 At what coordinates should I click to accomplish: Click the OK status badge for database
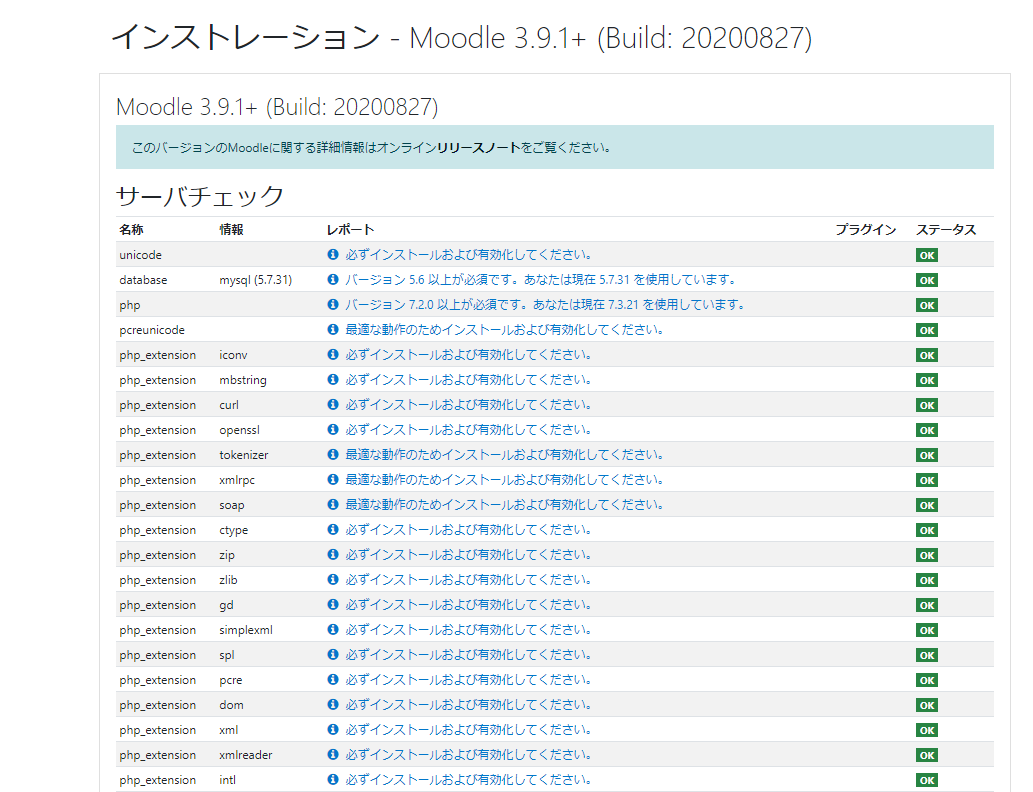click(926, 281)
